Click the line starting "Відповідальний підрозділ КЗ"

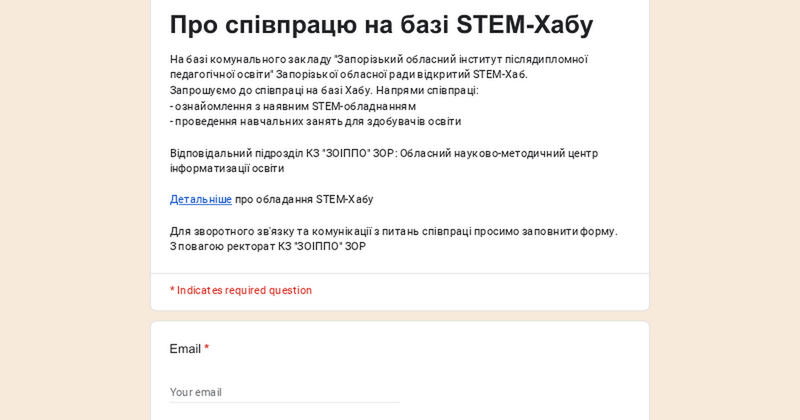(383, 153)
